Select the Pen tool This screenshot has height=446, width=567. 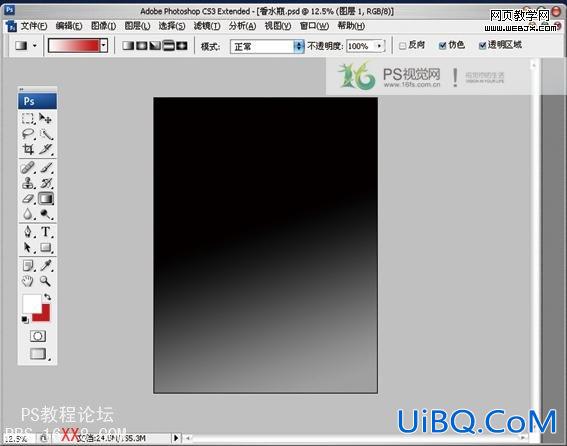pyautogui.click(x=28, y=232)
